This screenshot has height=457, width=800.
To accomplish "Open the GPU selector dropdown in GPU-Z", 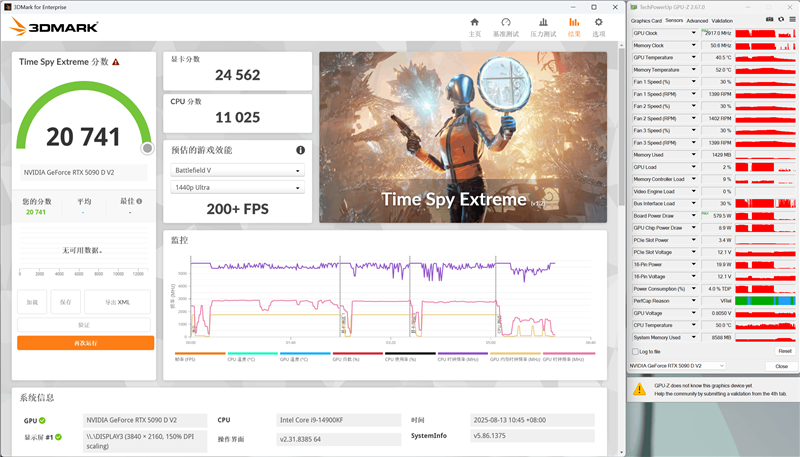I will 677,366.
